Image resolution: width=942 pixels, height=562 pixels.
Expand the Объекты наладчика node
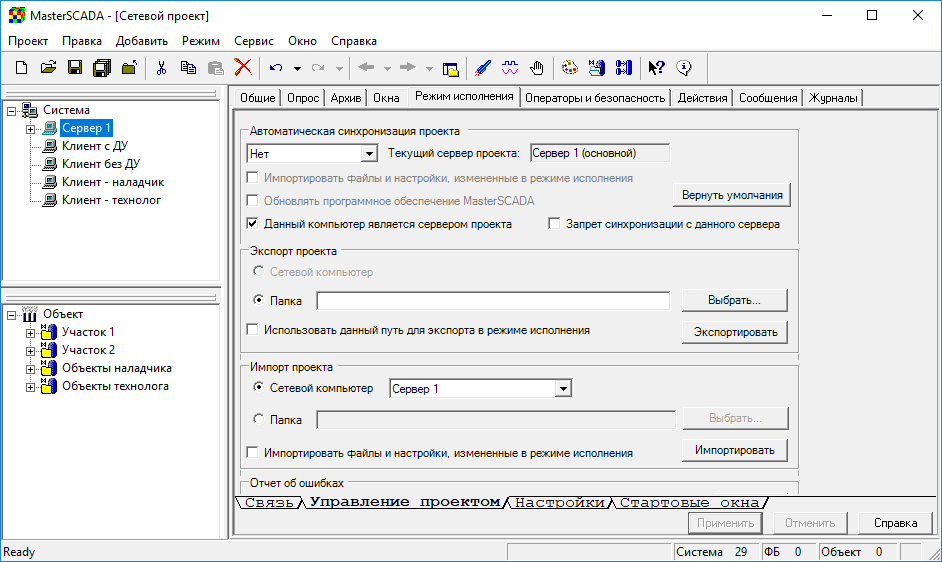[x=30, y=369]
